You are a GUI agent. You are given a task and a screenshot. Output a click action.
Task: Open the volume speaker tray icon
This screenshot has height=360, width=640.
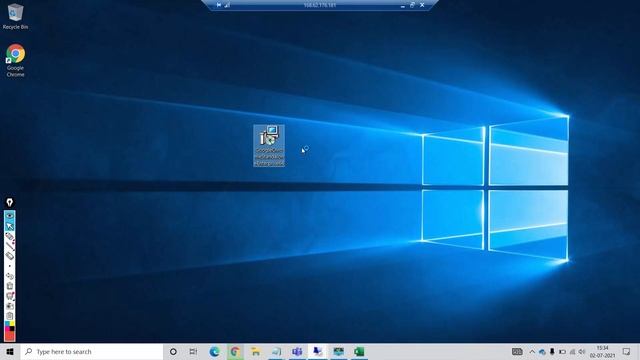tap(582, 351)
